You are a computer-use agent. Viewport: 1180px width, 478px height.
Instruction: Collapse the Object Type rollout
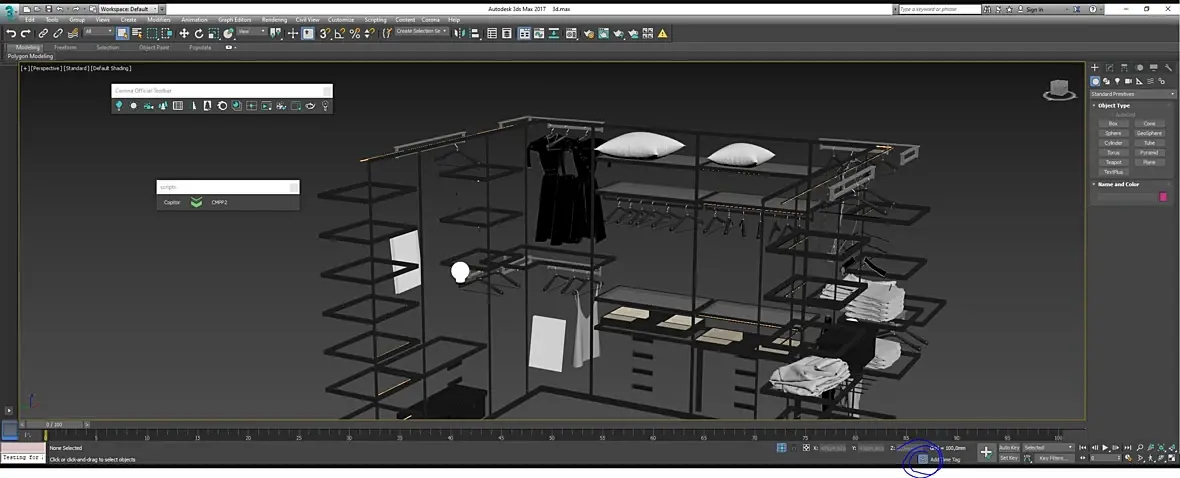point(1113,105)
